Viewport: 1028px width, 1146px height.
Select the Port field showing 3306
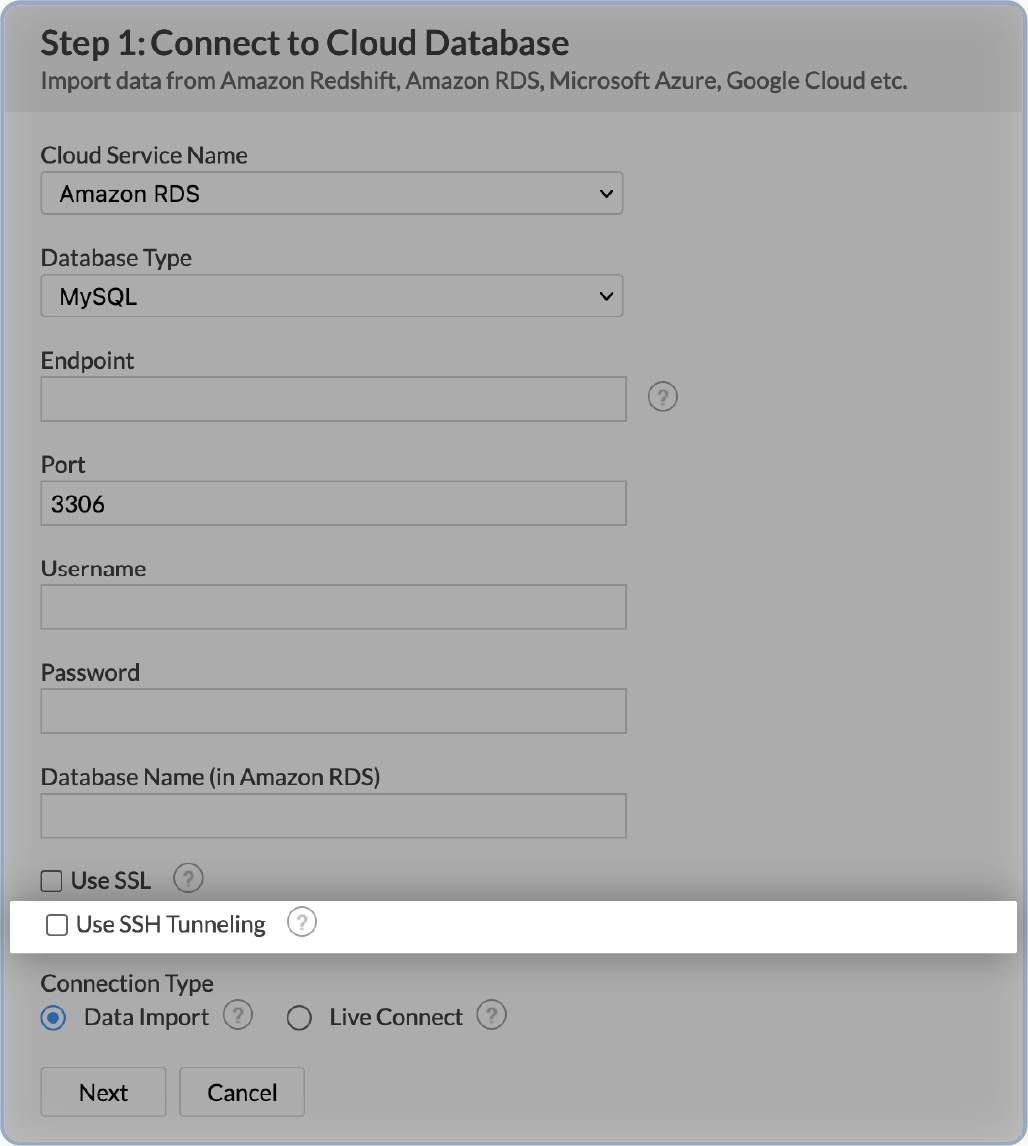tap(332, 503)
